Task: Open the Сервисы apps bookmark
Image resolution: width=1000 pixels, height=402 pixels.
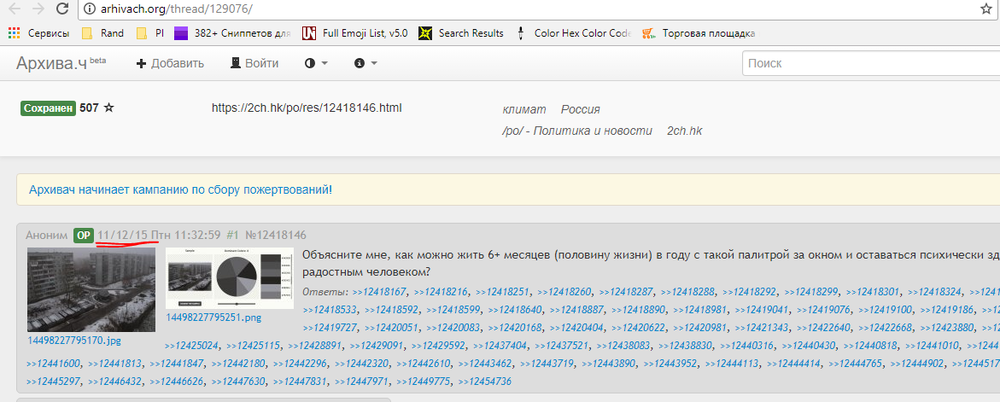Action: 39,33
